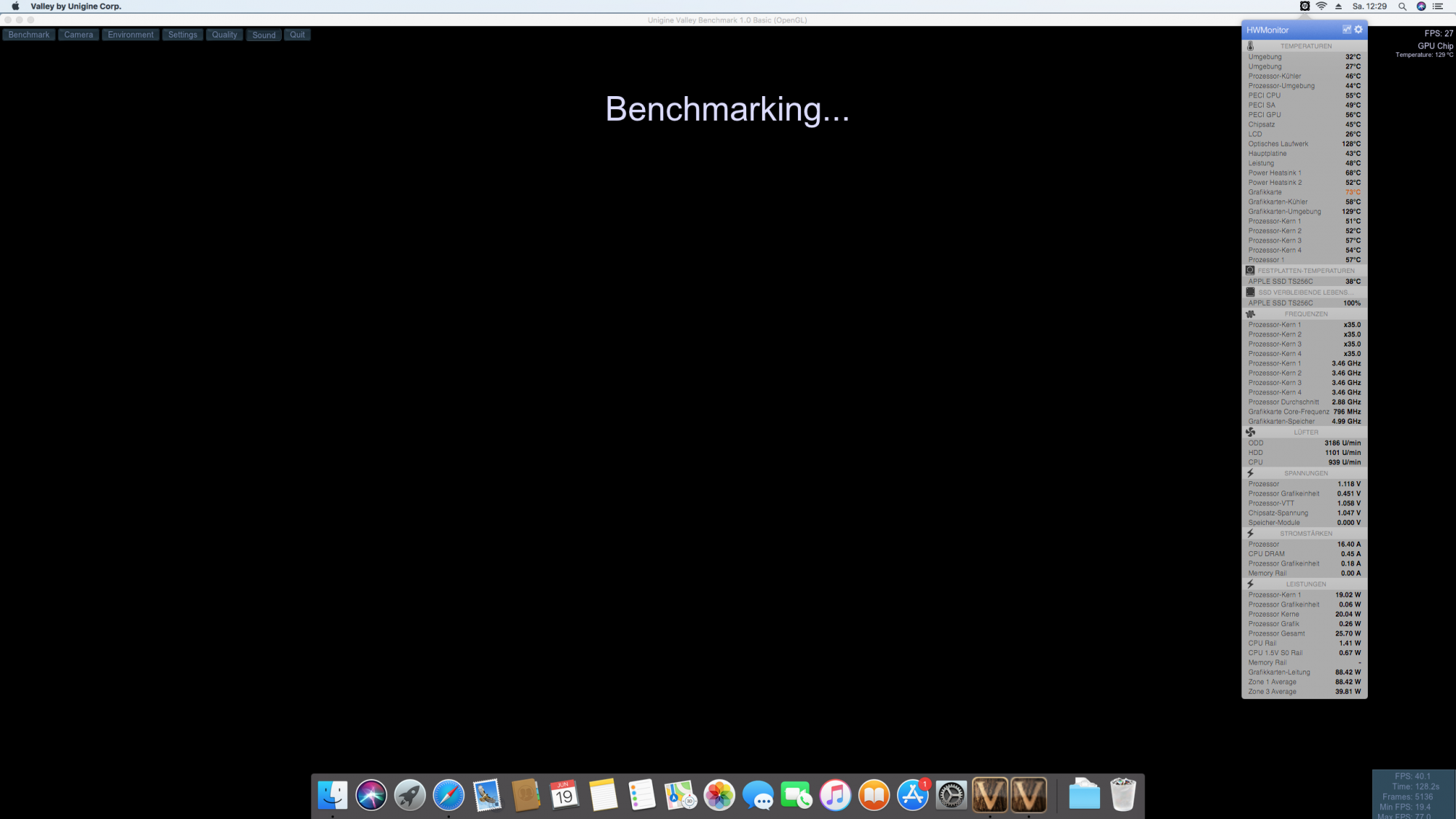Open System Preferences in the dock

pyautogui.click(x=951, y=795)
